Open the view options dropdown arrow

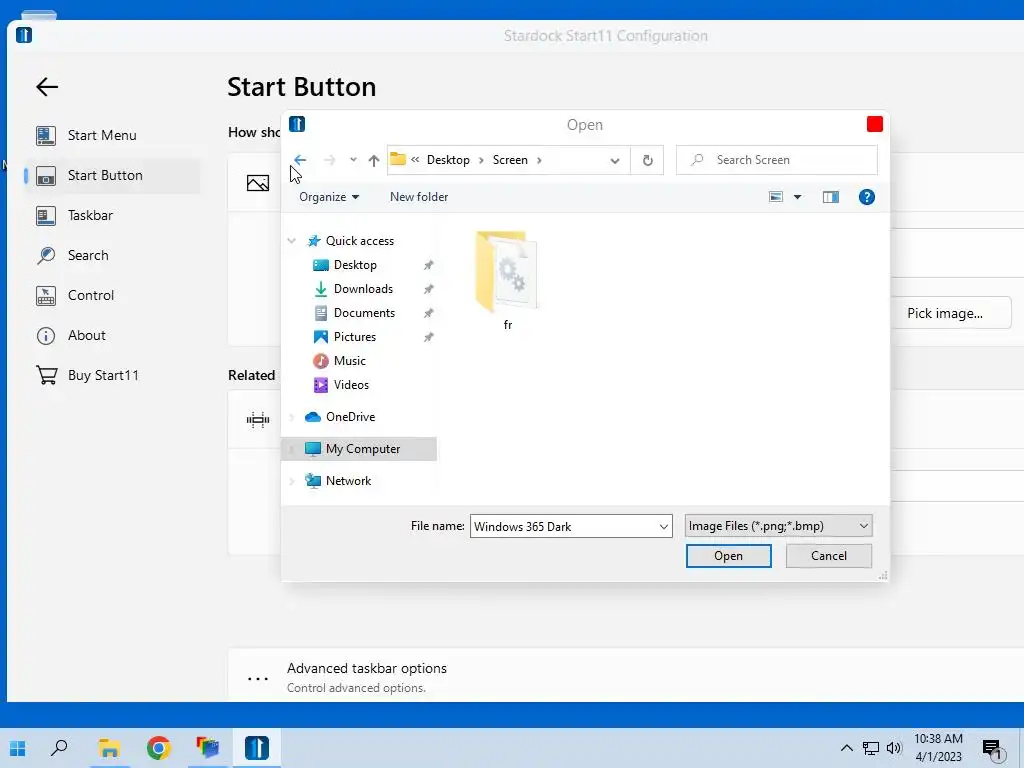click(797, 197)
